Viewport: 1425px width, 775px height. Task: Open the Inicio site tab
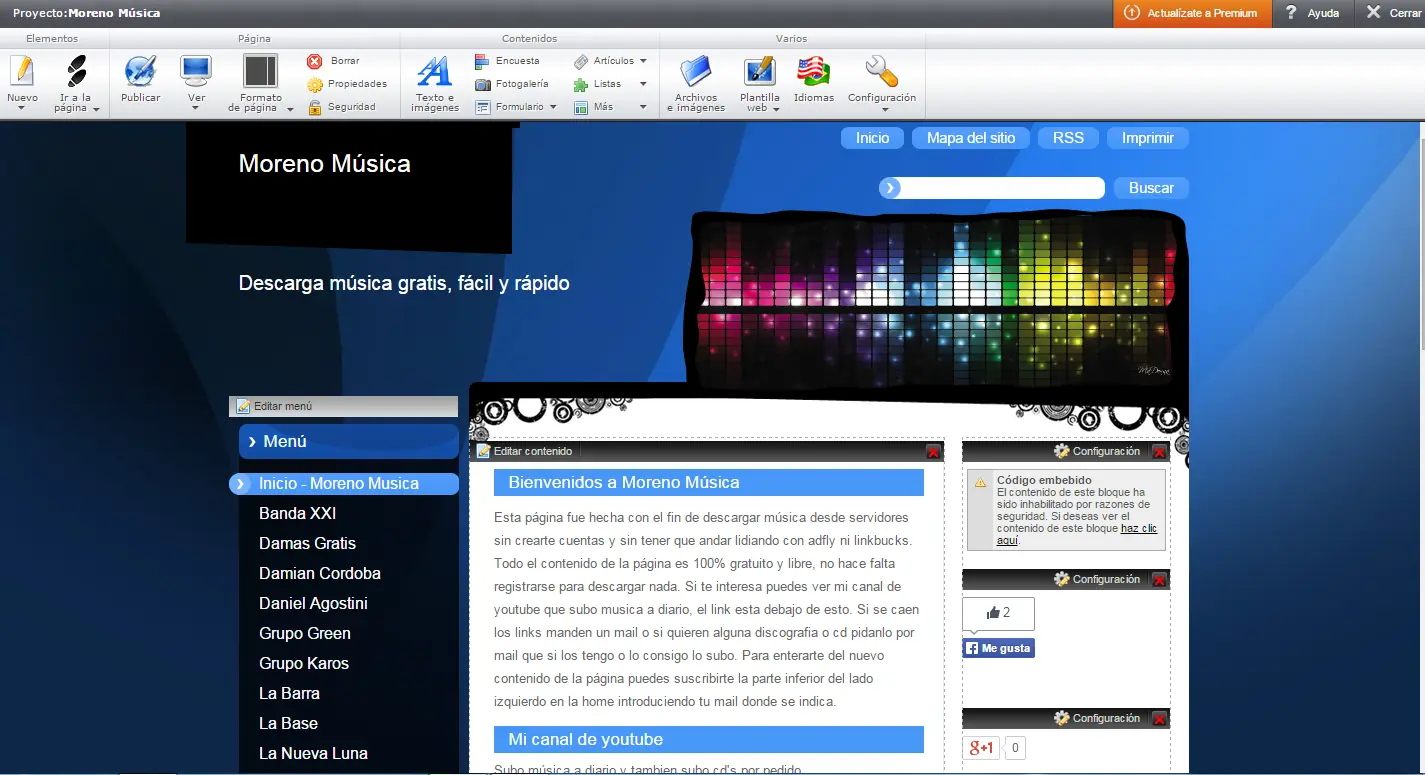point(872,138)
